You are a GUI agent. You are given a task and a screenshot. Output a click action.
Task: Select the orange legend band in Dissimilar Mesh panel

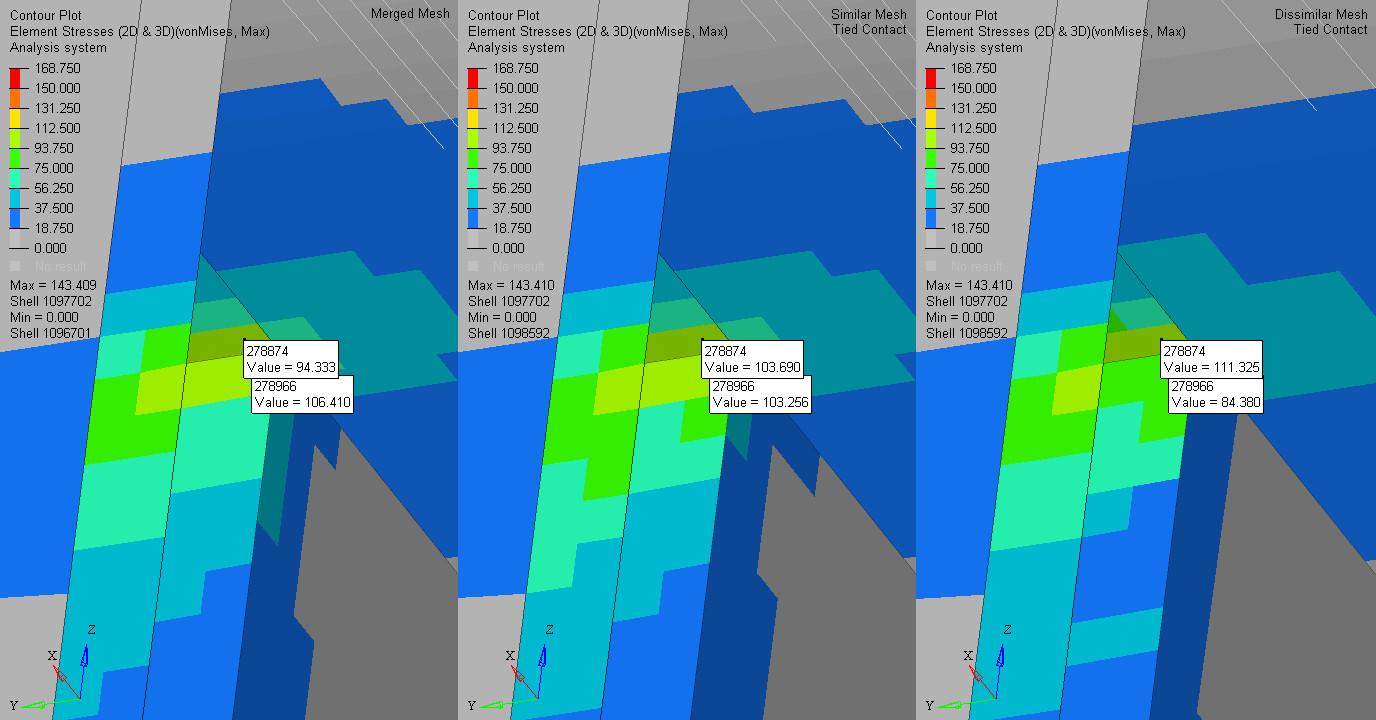pyautogui.click(x=932, y=98)
